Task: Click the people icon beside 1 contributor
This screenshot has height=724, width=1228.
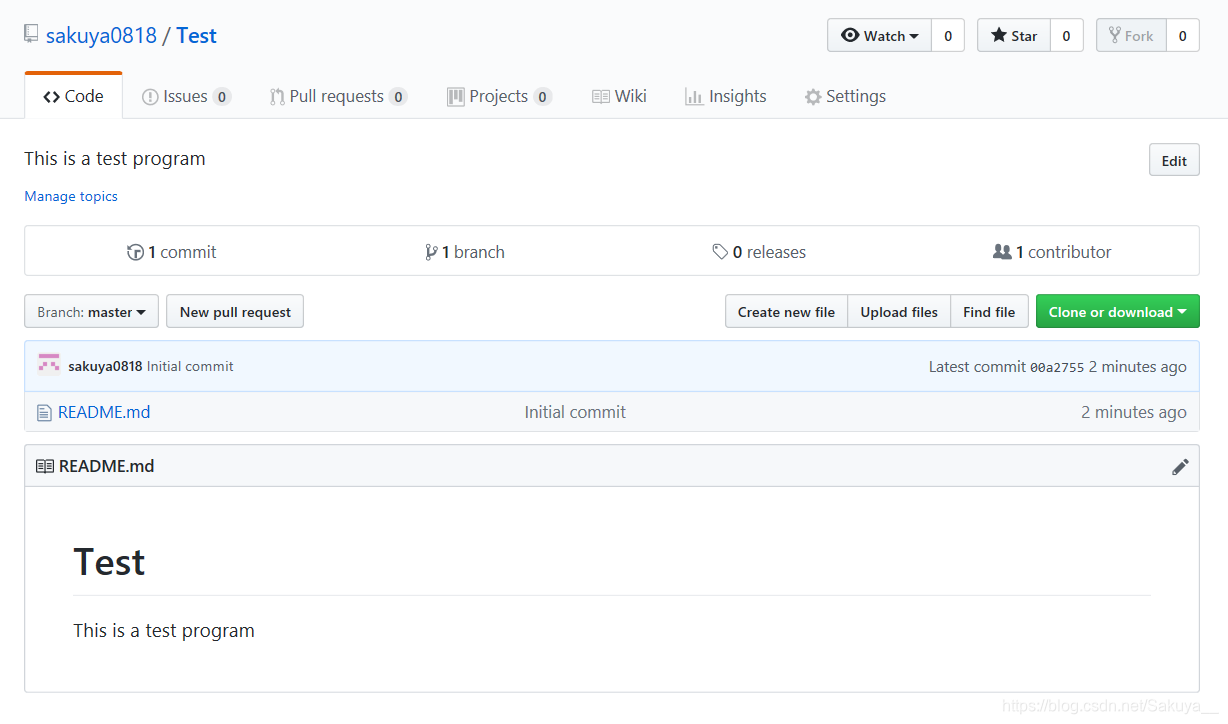Action: 1002,252
